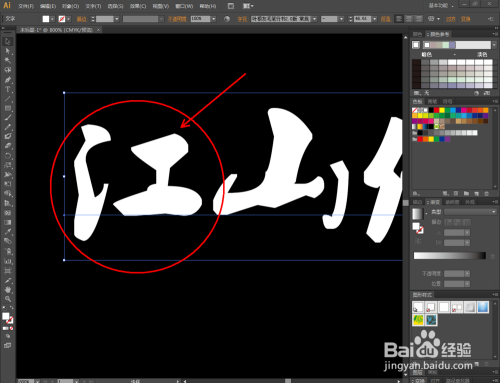Select the Rotate tool
This screenshot has width=500, height=383.
click(x=8, y=156)
